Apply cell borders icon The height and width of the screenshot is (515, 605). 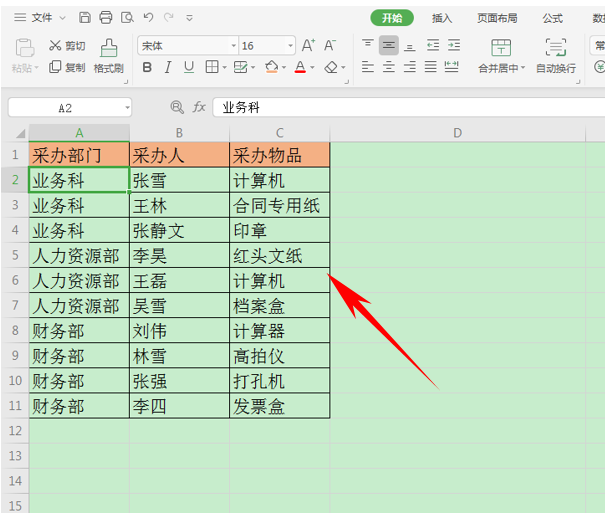click(x=212, y=67)
